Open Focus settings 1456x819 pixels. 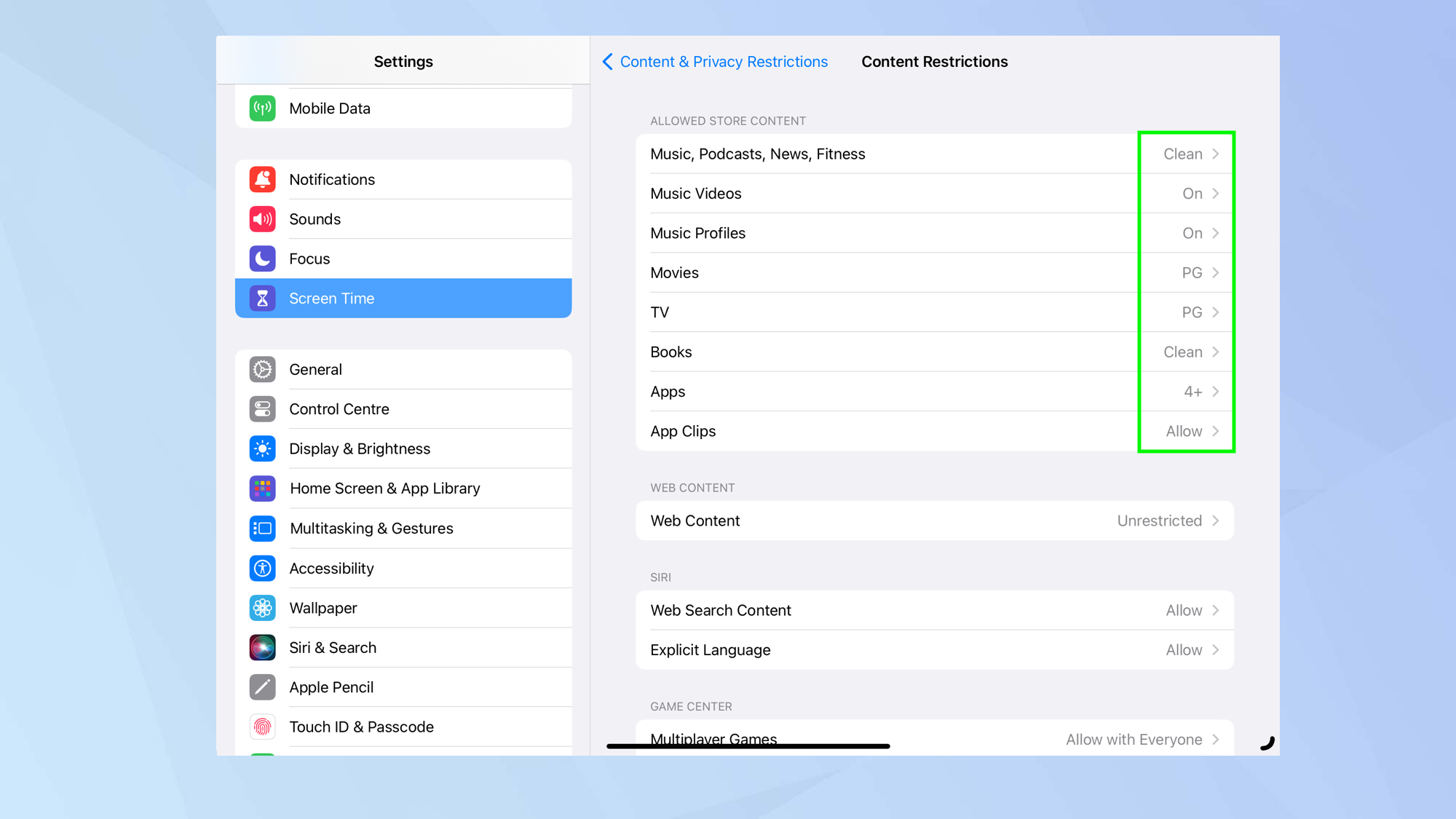pyautogui.click(x=310, y=258)
